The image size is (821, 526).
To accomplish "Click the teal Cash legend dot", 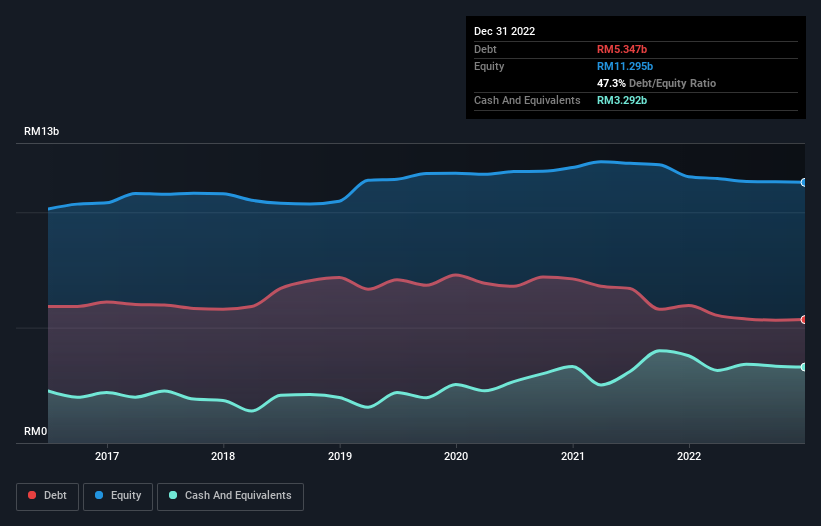I will click(173, 495).
